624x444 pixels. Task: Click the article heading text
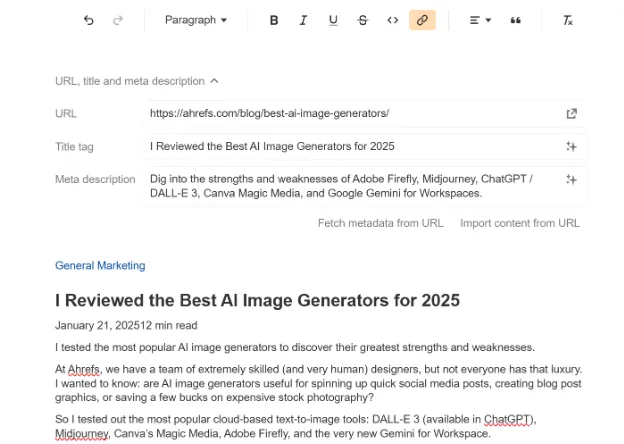(x=257, y=300)
